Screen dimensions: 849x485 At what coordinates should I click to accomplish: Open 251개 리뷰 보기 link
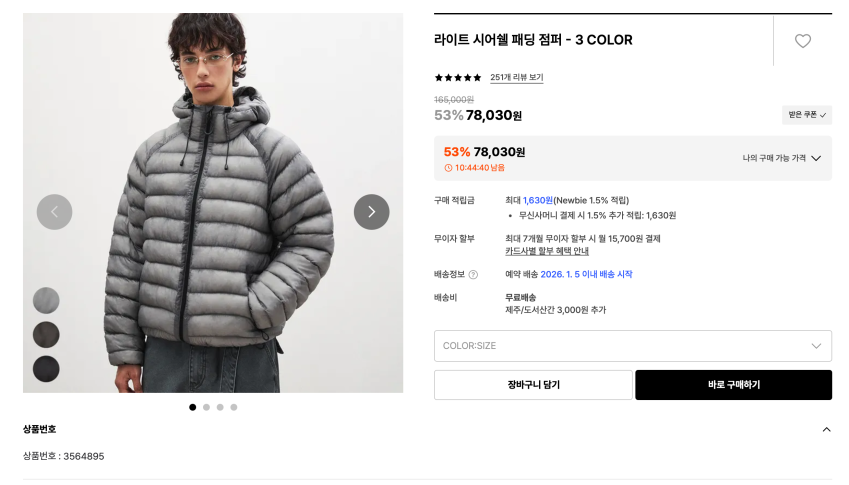pos(516,78)
